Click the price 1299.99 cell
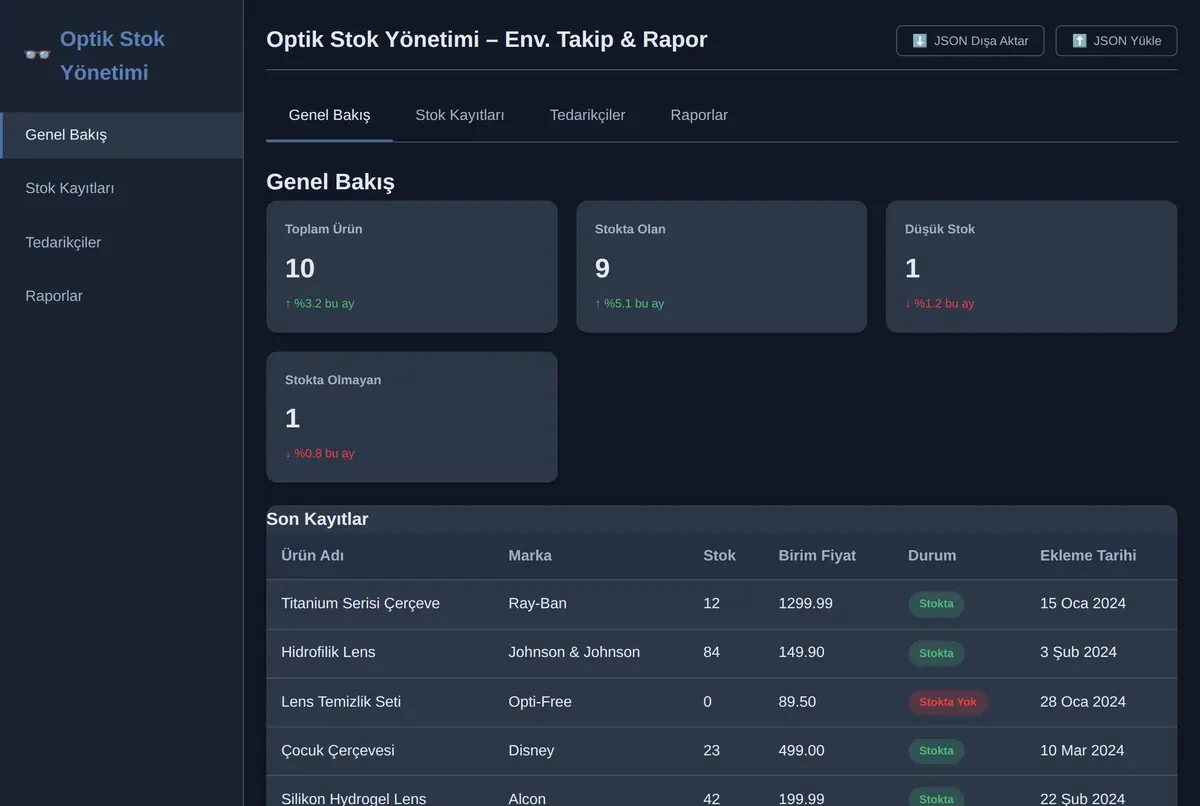The width and height of the screenshot is (1200, 806). (805, 603)
